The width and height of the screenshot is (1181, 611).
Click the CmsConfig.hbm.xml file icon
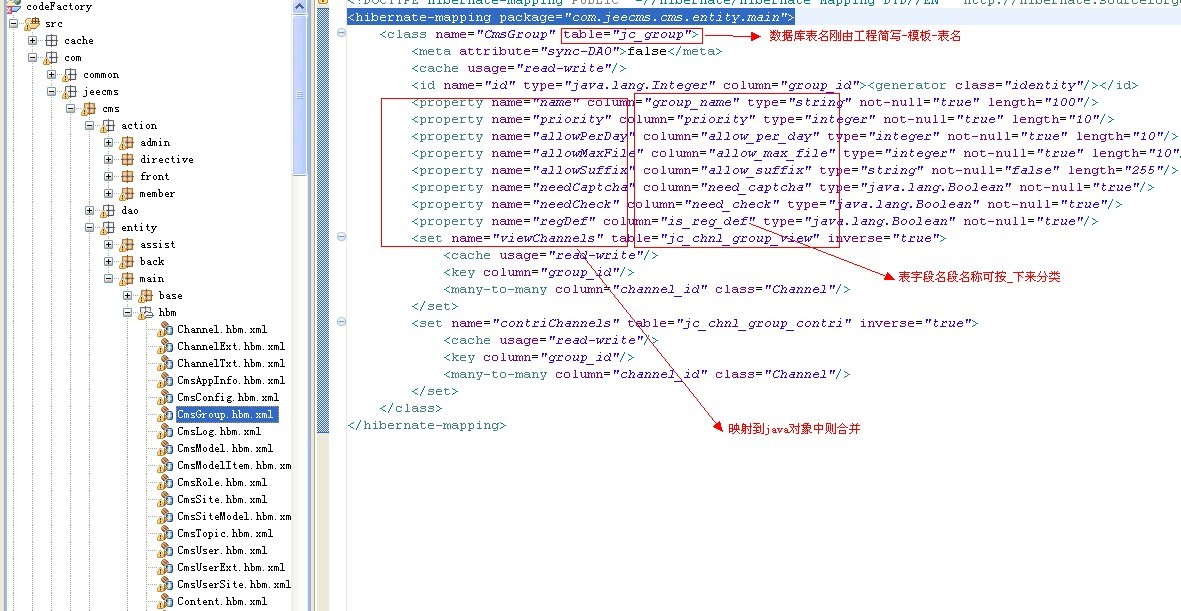[x=165, y=397]
